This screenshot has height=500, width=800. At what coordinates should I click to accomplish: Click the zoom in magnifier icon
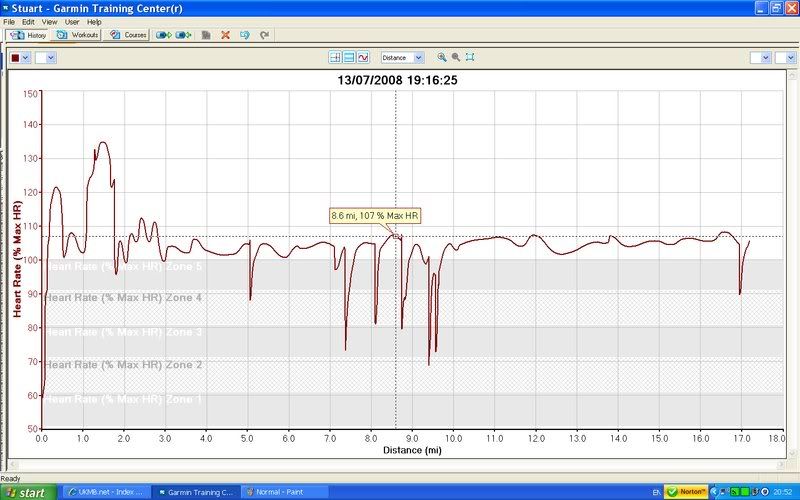pyautogui.click(x=442, y=57)
